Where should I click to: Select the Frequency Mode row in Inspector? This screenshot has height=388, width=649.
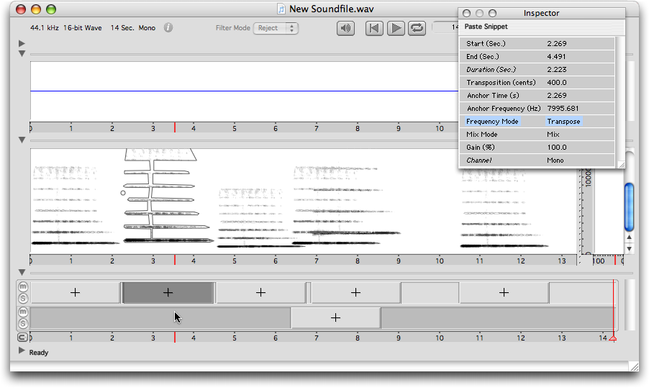tap(537, 121)
